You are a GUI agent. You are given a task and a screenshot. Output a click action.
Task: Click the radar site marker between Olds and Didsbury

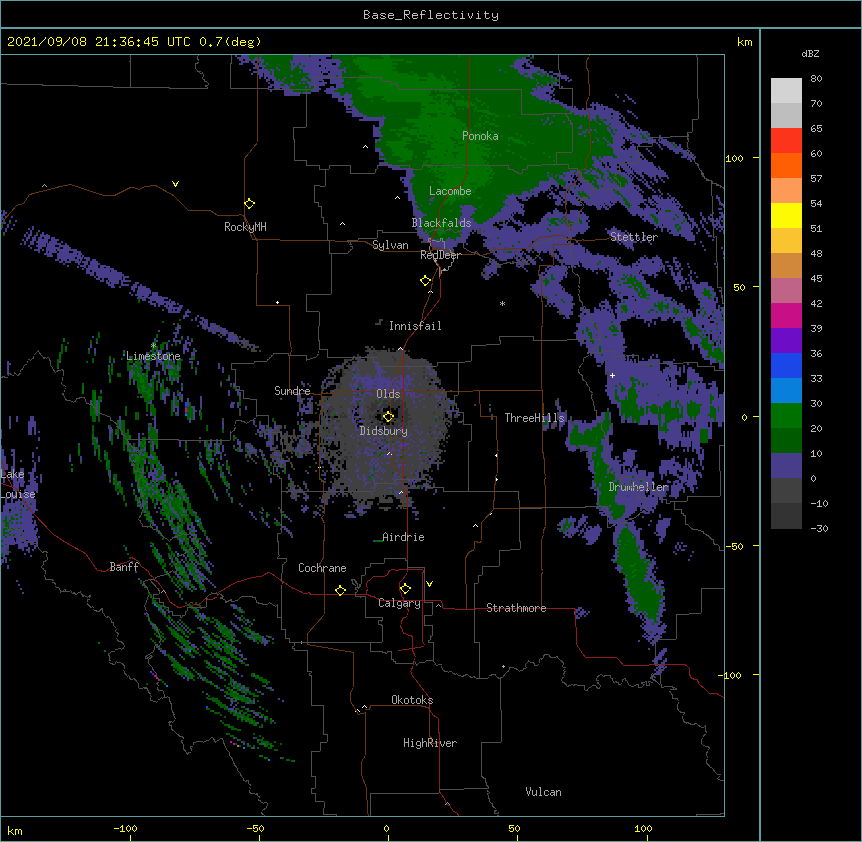[x=388, y=417]
